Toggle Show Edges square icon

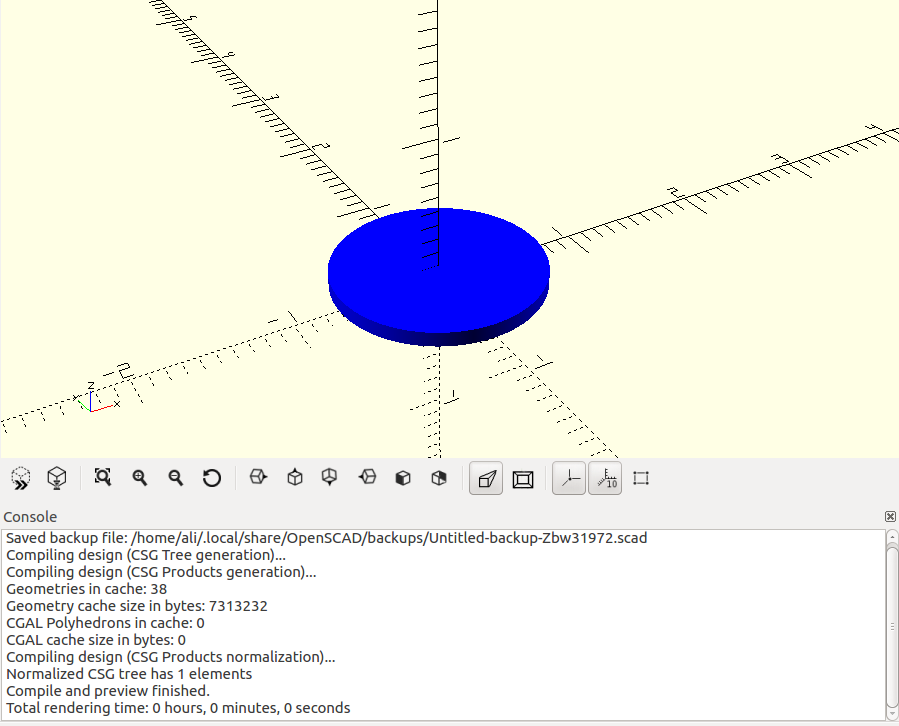(x=641, y=478)
